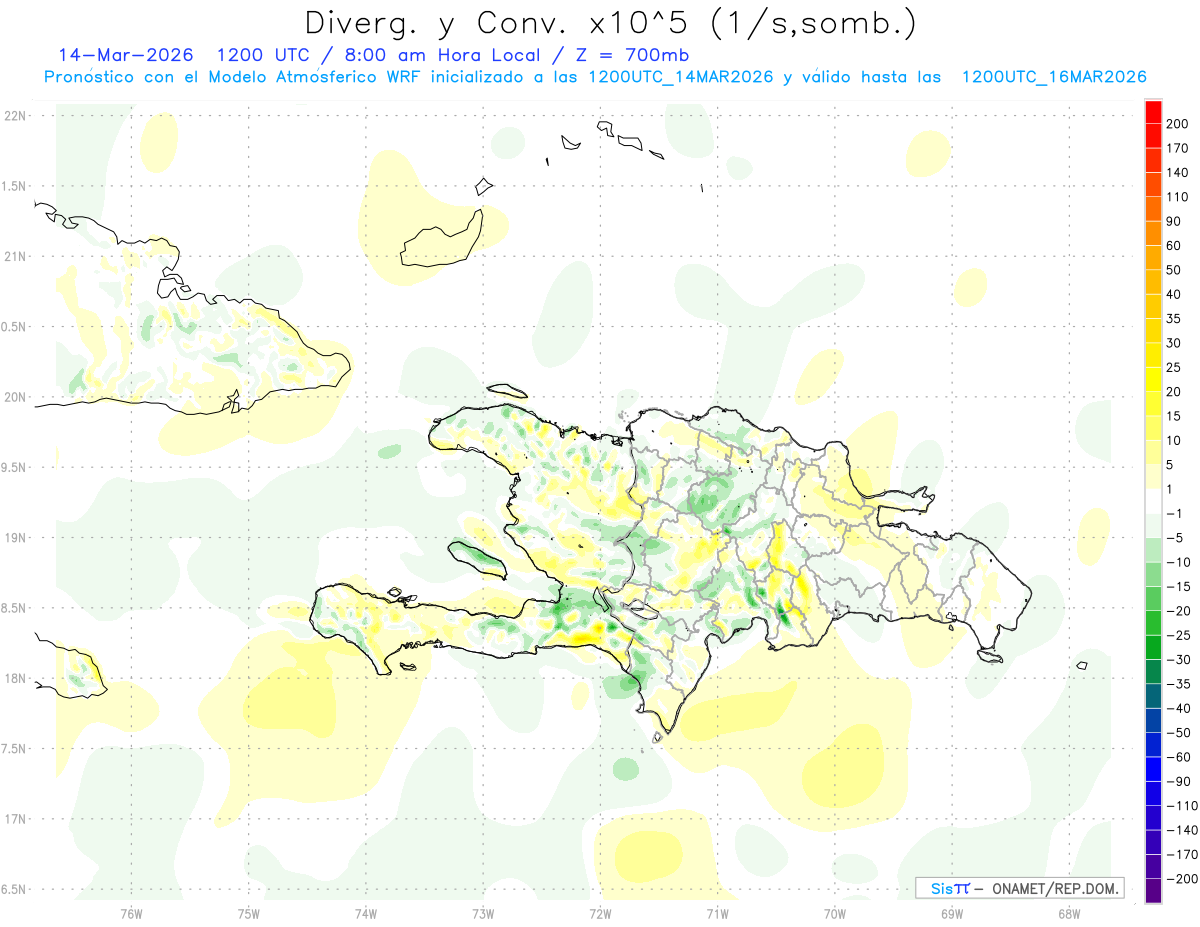Click the "-50" color scale label
This screenshot has width=1200, height=927.
pyautogui.click(x=1178, y=733)
